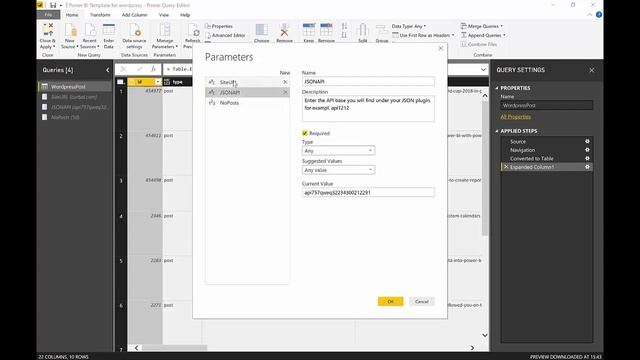The image size is (640, 360).
Task: Click the Remove Rows ribbon icon
Action: click(x=326, y=30)
